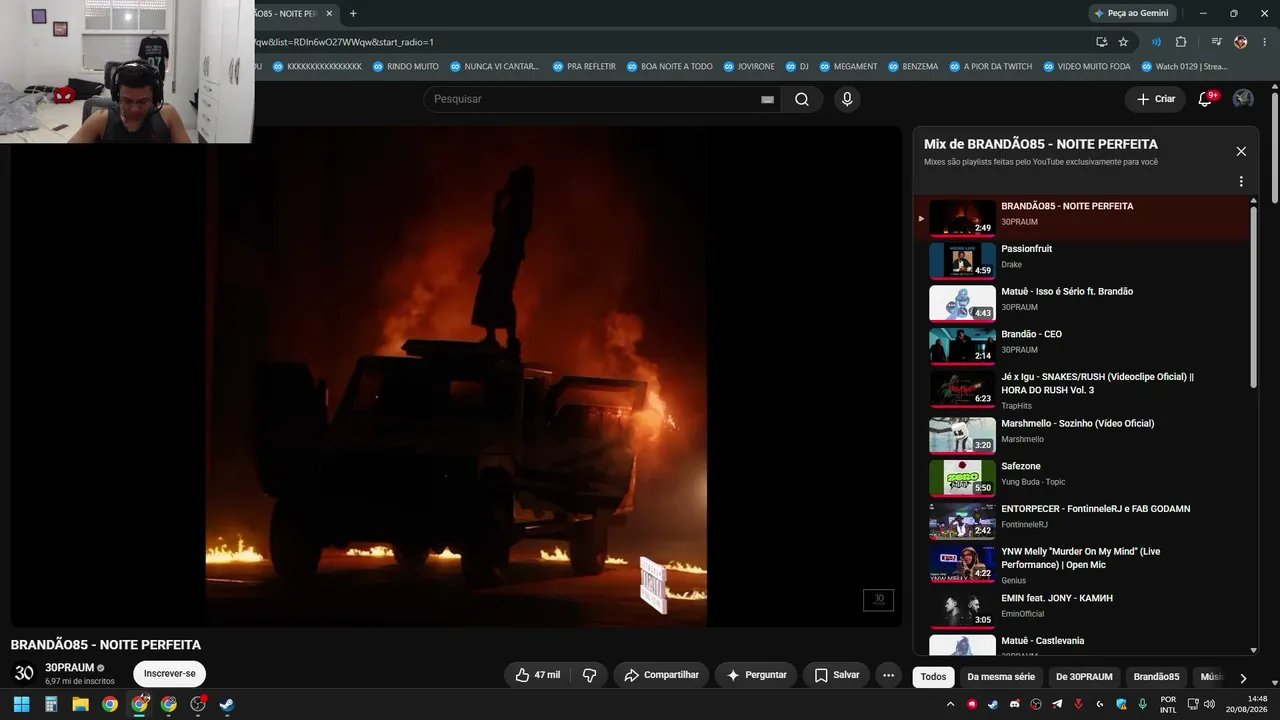Select the Brandão85 filter chip
Viewport: 1280px width, 720px height.
click(x=1156, y=677)
